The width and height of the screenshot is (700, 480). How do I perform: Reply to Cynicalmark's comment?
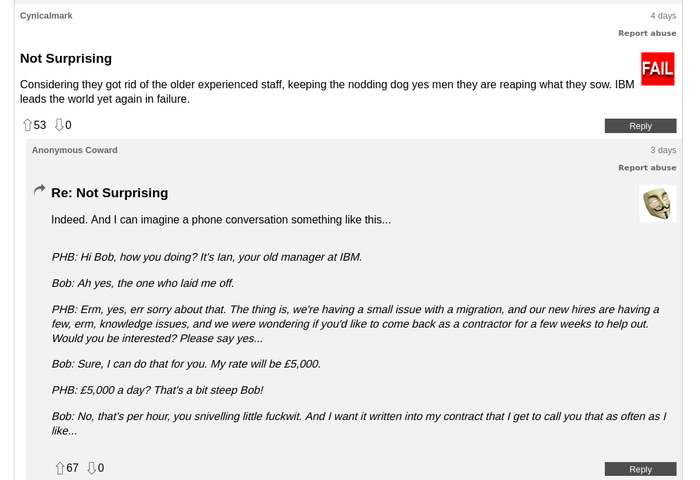(640, 126)
